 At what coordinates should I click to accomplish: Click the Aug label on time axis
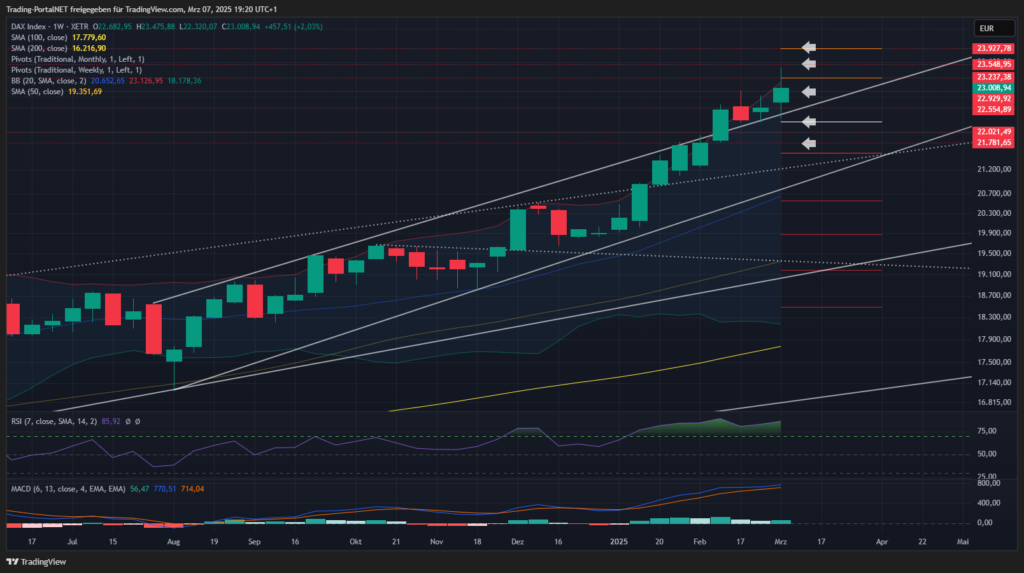[173, 542]
